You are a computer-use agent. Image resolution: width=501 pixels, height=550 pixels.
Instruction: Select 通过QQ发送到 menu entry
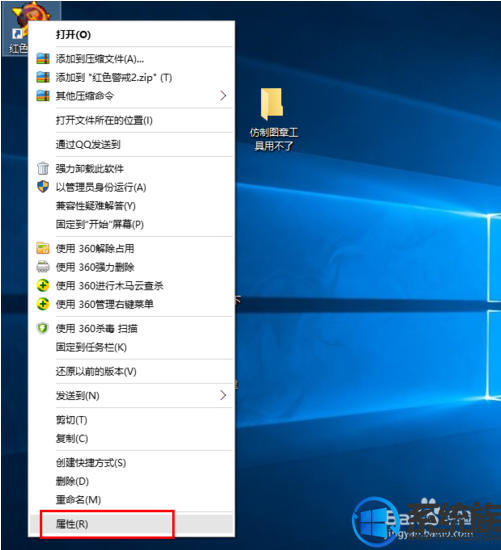[x=131, y=144]
